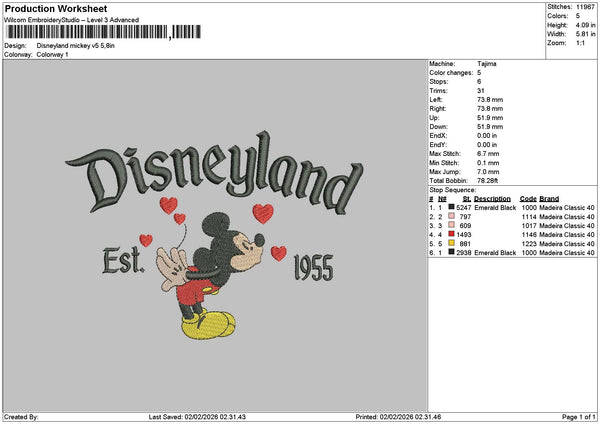
Task: Click the Total Bobbin value '78.28ft'
Action: (x=488, y=181)
